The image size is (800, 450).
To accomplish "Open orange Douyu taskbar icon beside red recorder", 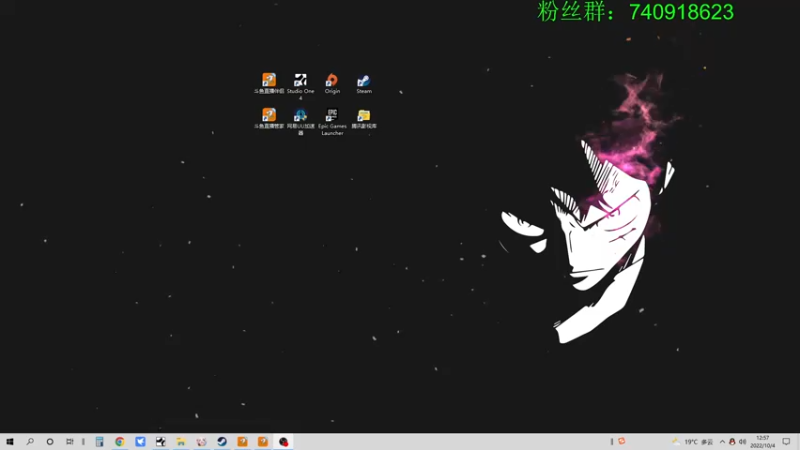I will point(263,442).
